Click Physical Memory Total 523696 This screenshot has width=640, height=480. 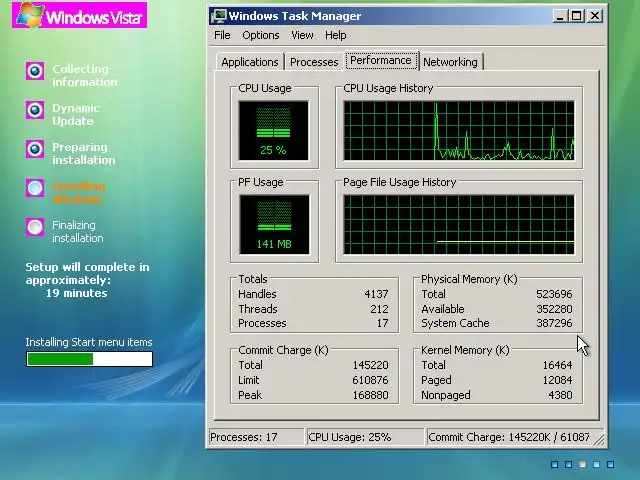[554, 294]
